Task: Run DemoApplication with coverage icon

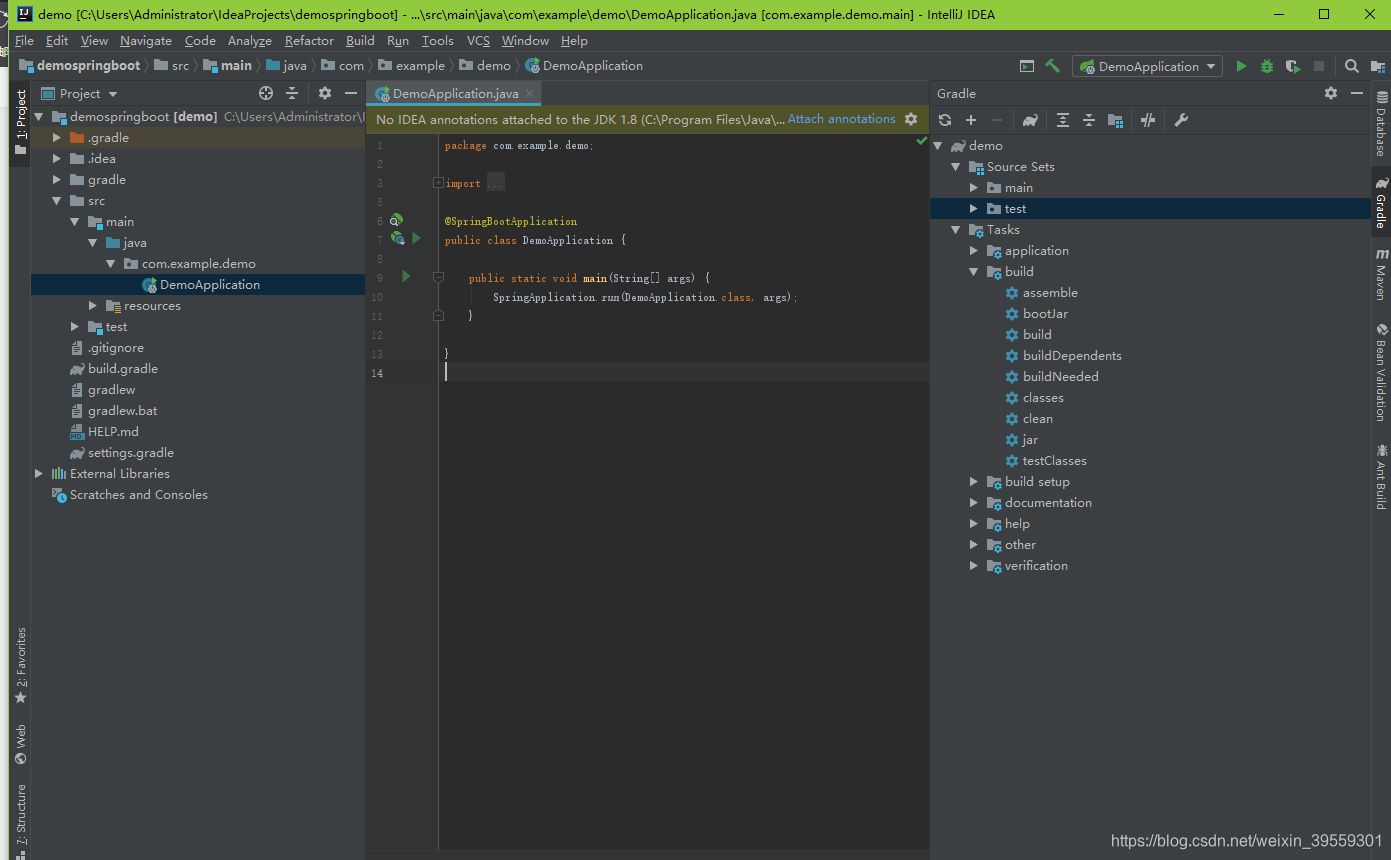Action: [x=1293, y=66]
